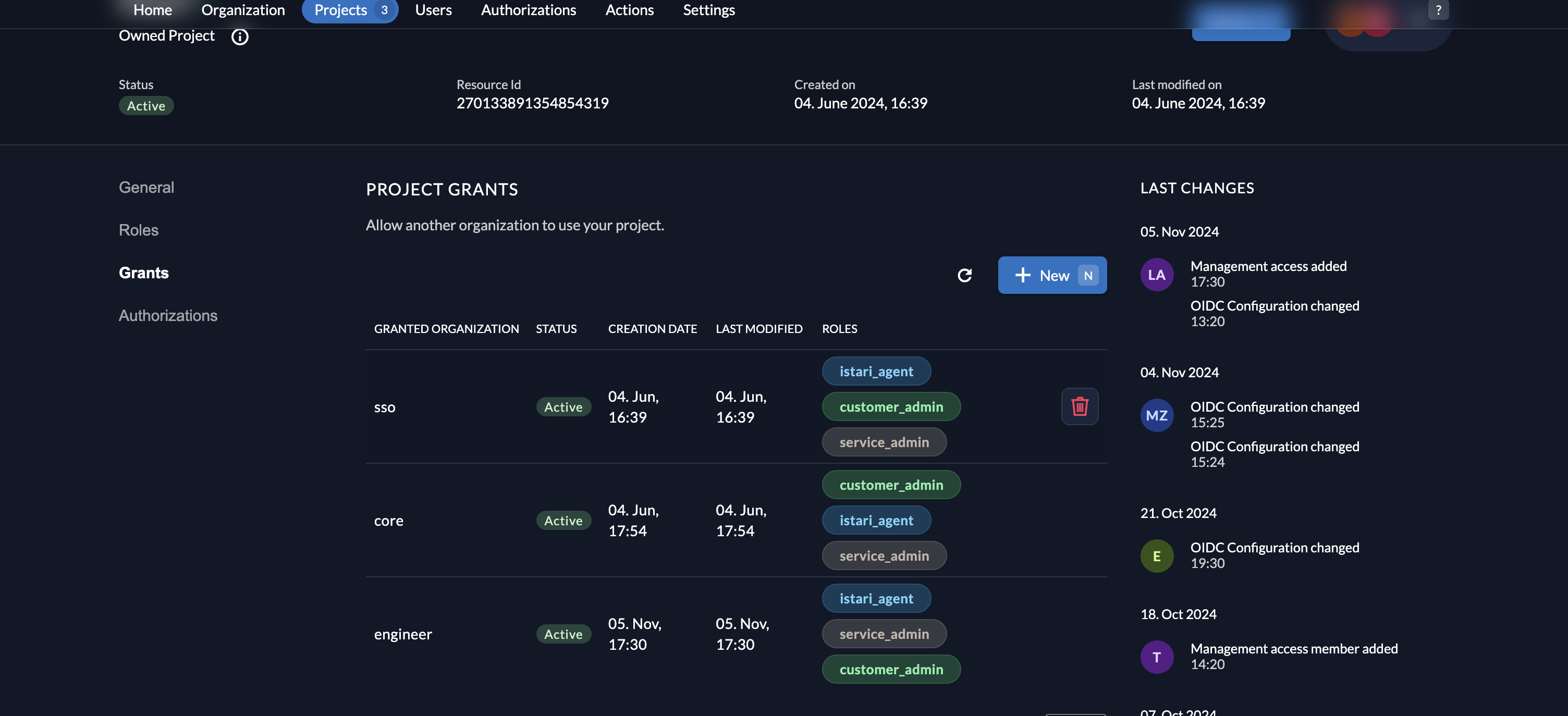Viewport: 1568px width, 716px height.
Task: Select Authorizations in the left sidebar
Action: point(167,316)
